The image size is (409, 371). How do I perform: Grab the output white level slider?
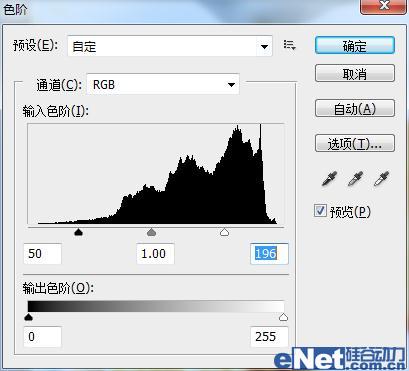click(x=283, y=317)
